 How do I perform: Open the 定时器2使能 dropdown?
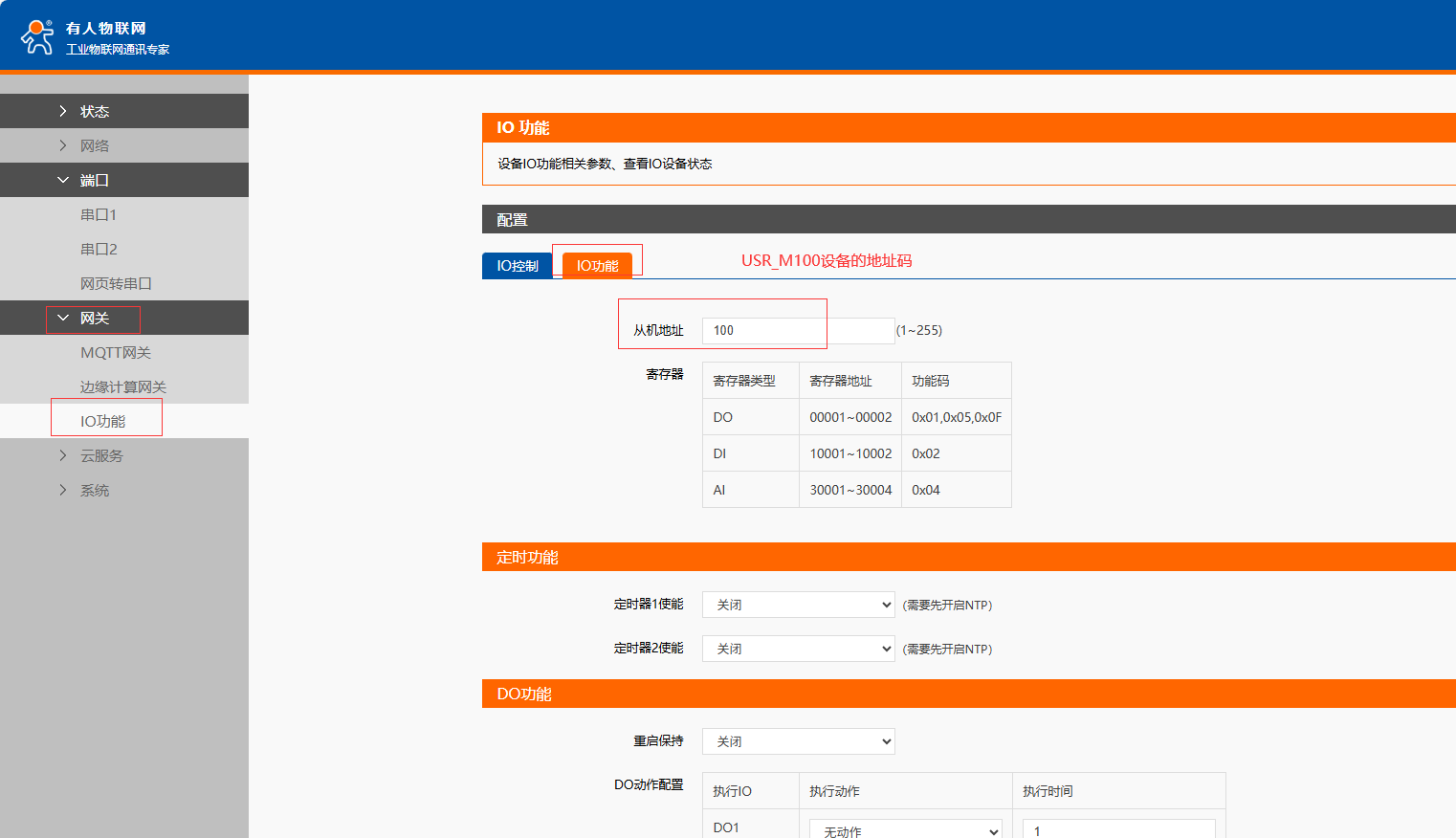[x=798, y=649]
